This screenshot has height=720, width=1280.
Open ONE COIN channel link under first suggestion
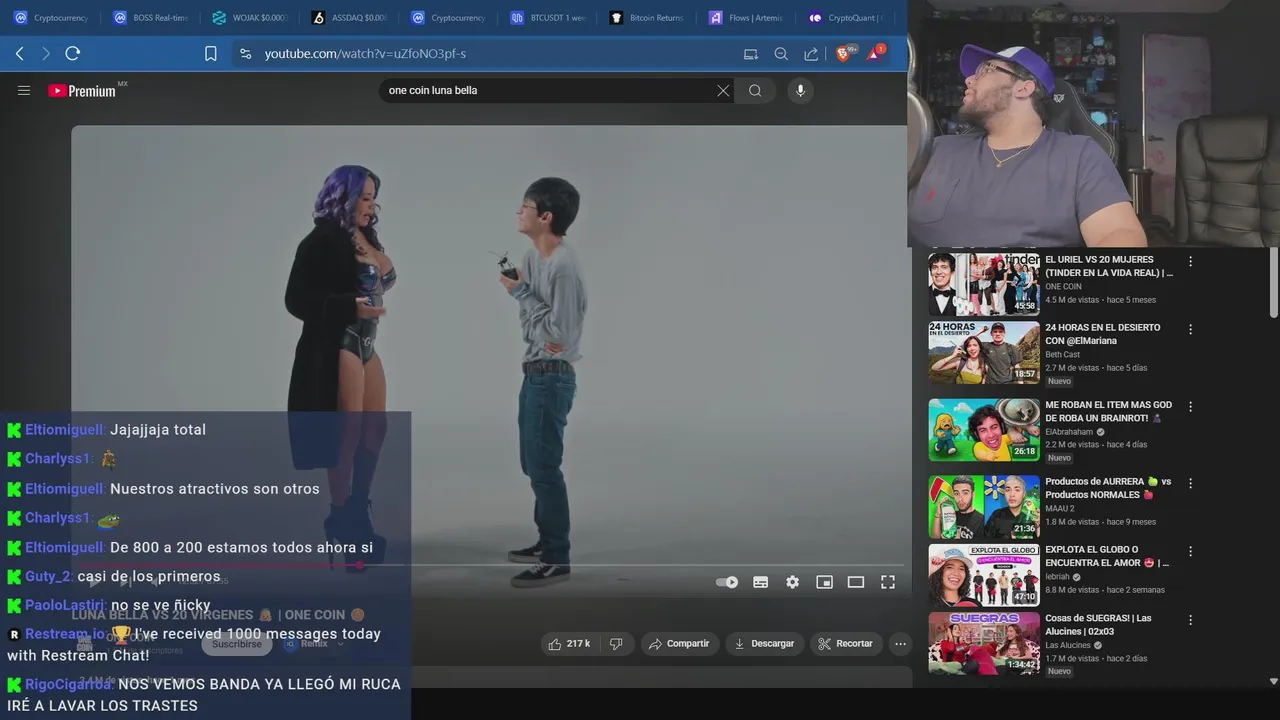1063,286
